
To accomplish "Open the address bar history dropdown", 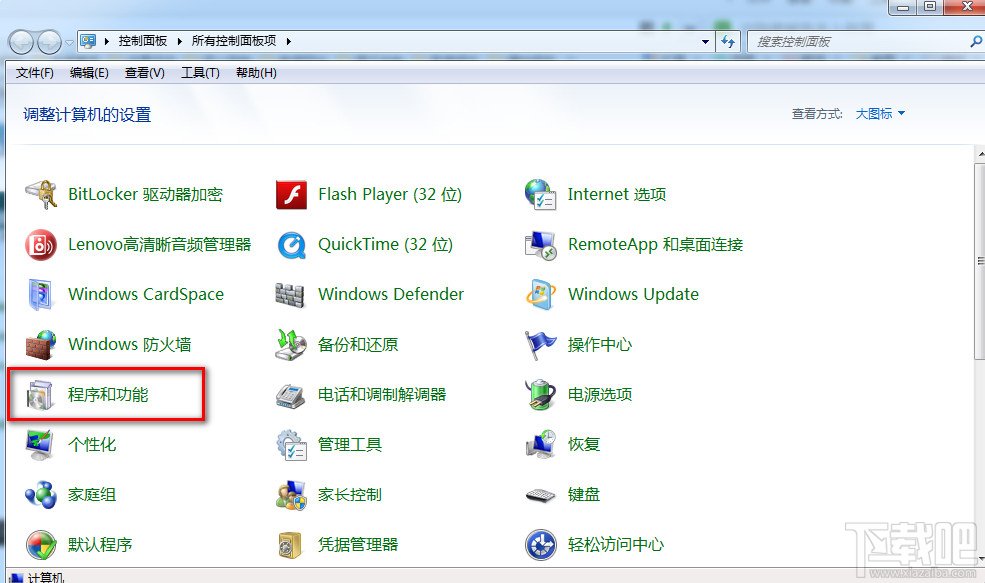I will tap(705, 41).
